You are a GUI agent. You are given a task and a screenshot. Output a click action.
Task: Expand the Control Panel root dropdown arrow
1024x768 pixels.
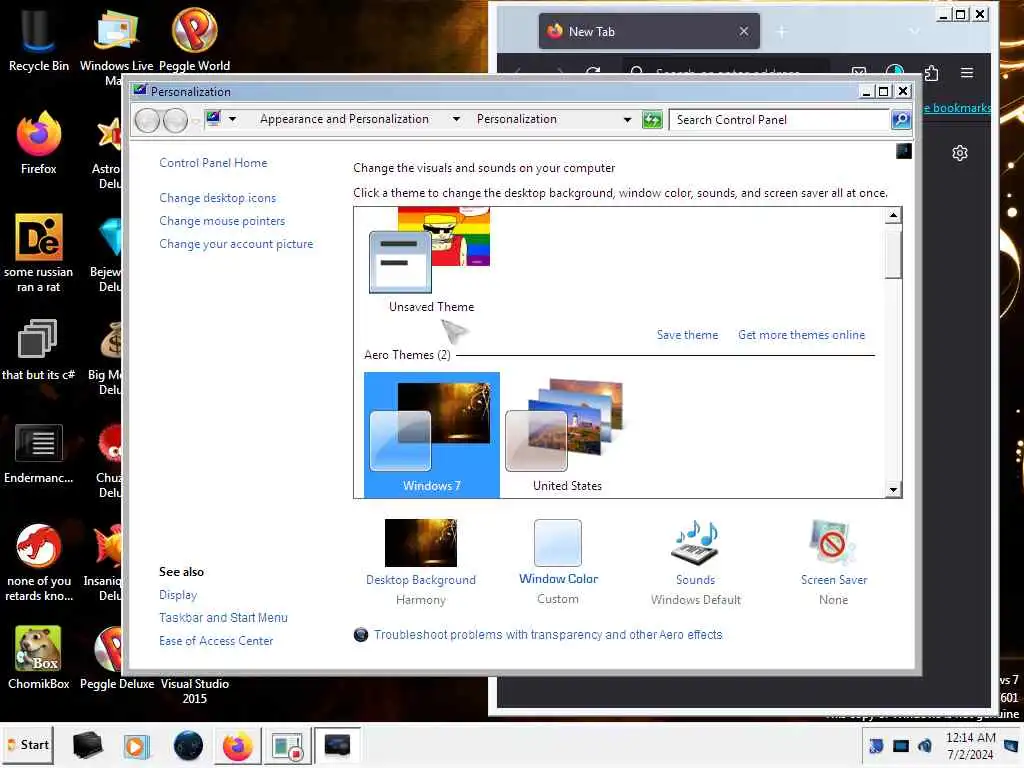pos(232,120)
